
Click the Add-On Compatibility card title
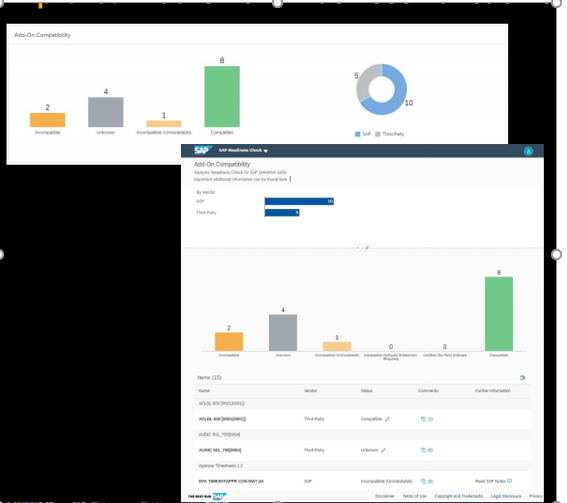coord(42,35)
